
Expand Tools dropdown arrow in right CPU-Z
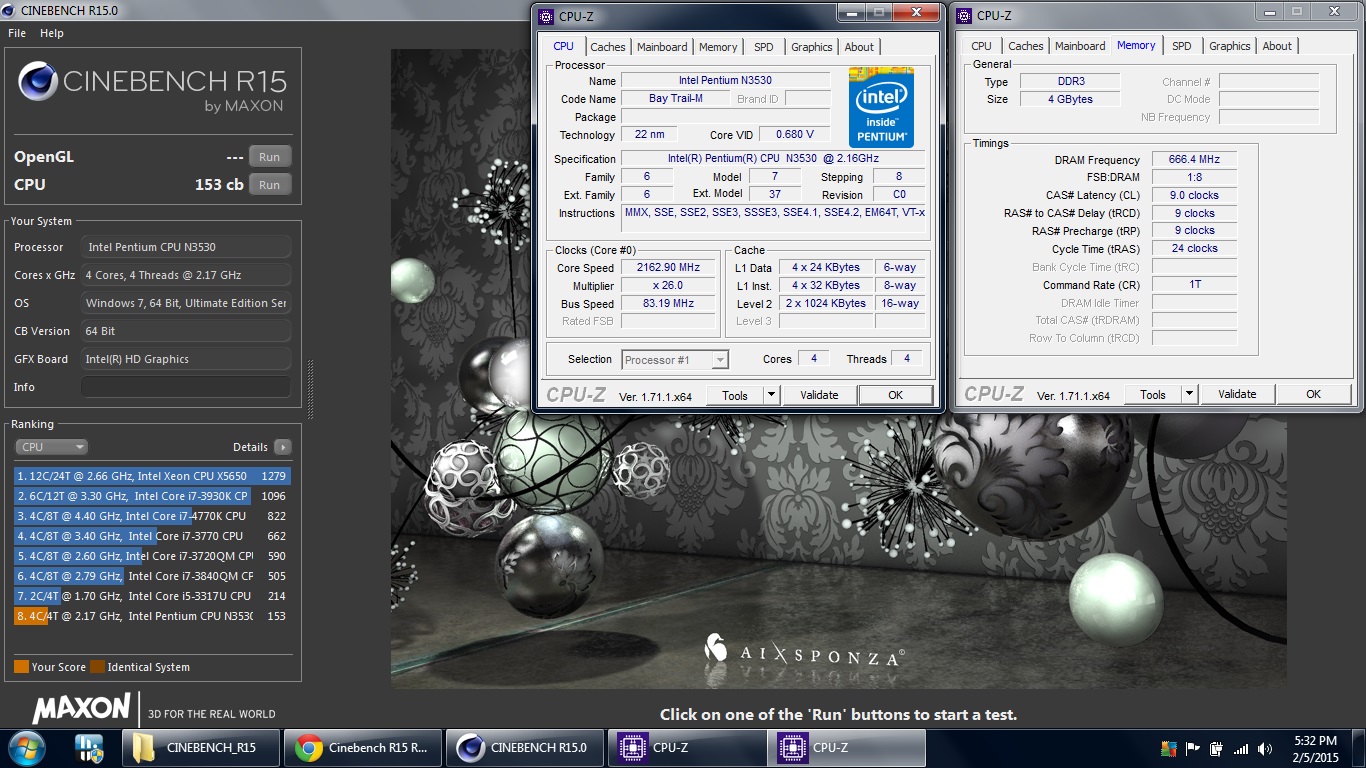(x=1189, y=394)
